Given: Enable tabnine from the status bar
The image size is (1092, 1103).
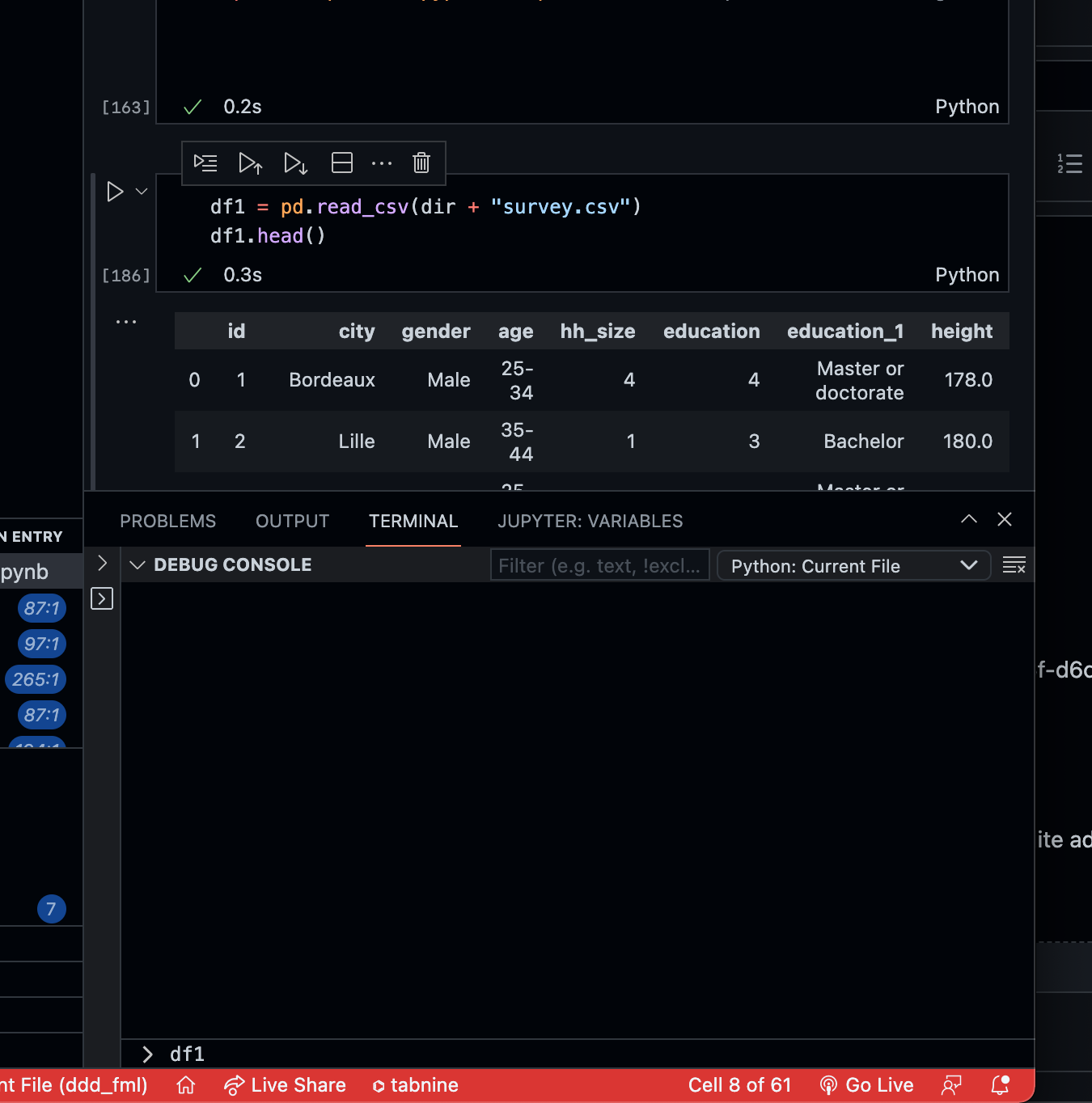Looking at the screenshot, I should click(x=415, y=1085).
